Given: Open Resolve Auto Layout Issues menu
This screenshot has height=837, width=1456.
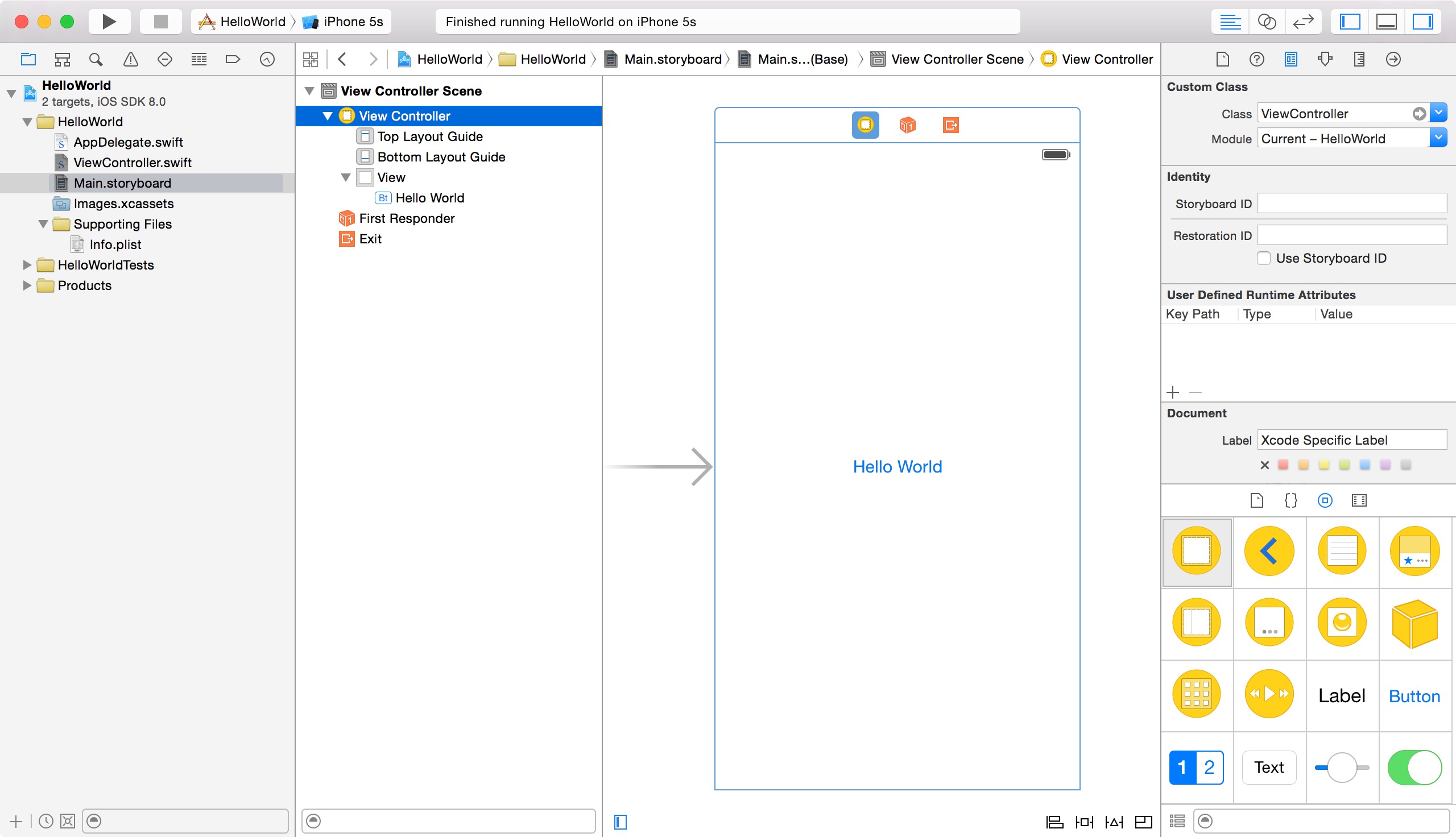Looking at the screenshot, I should click(x=1114, y=822).
